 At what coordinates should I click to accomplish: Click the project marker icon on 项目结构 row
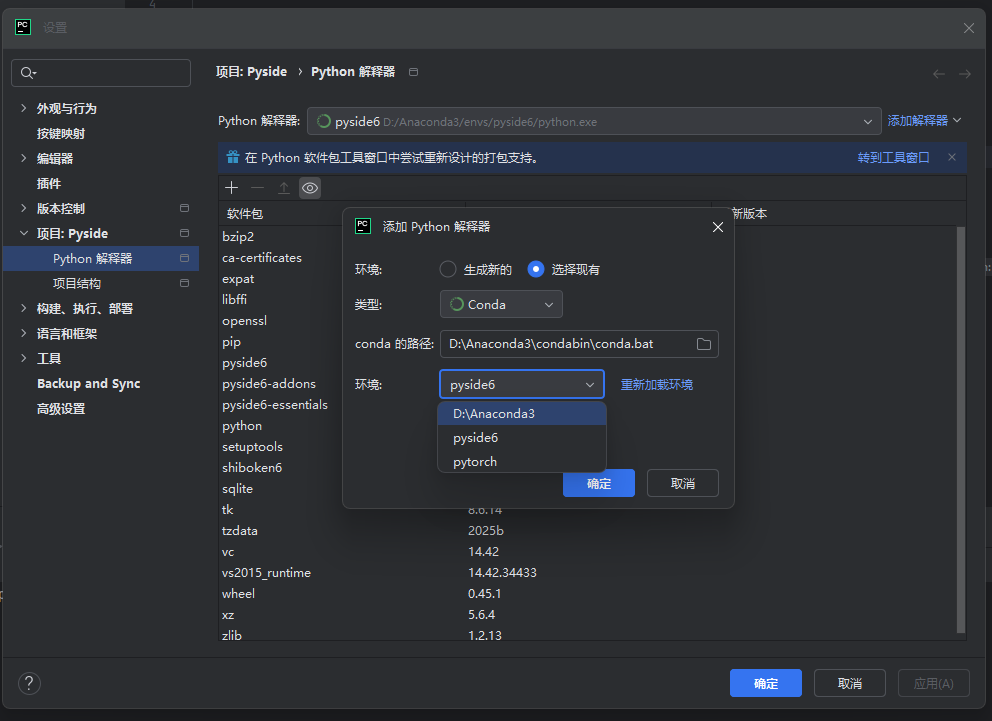pos(184,283)
